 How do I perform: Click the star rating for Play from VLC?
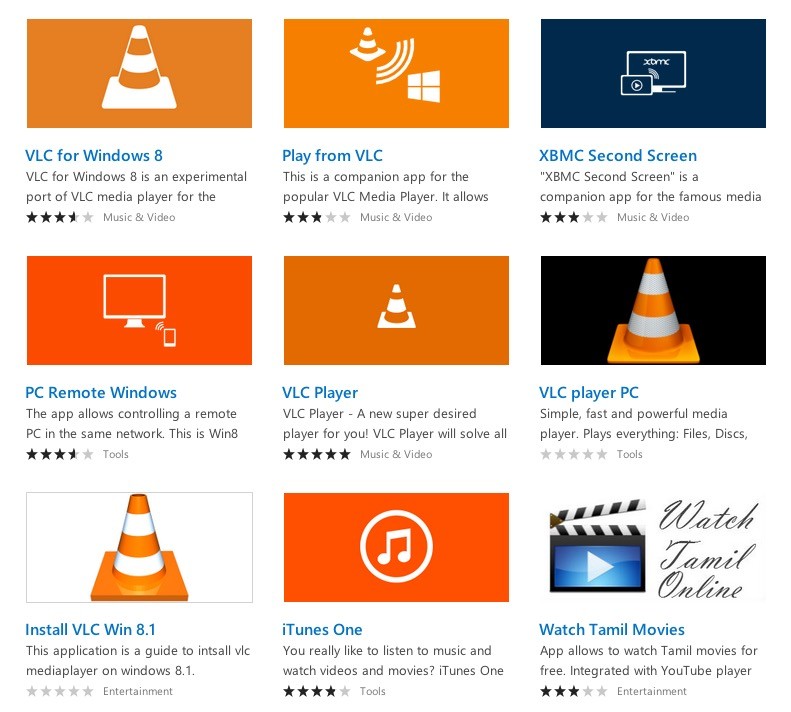(x=317, y=217)
